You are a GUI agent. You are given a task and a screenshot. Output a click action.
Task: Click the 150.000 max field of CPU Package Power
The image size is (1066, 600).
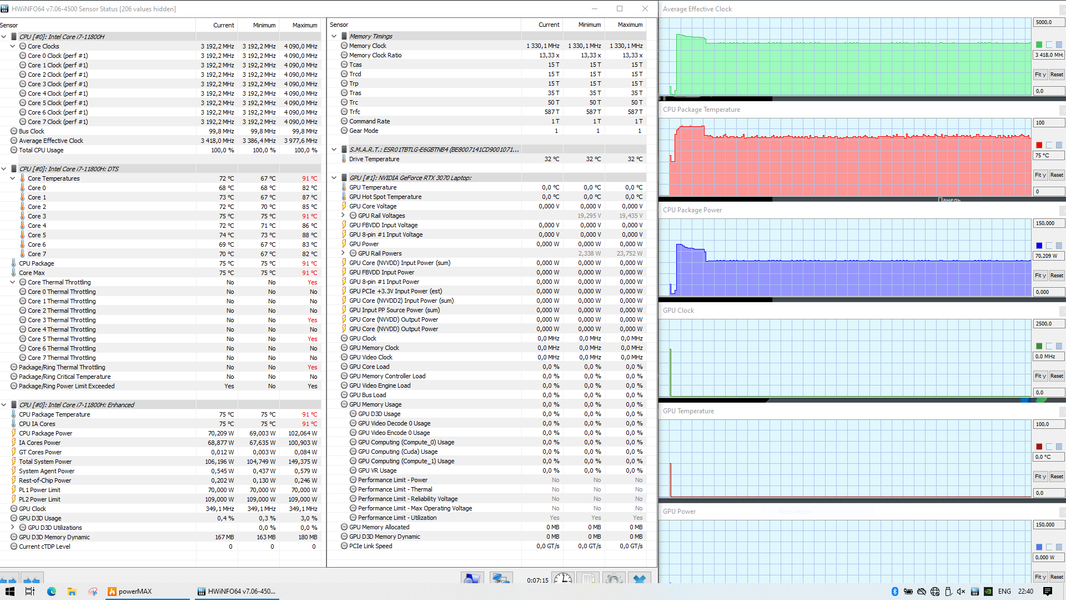click(1048, 224)
